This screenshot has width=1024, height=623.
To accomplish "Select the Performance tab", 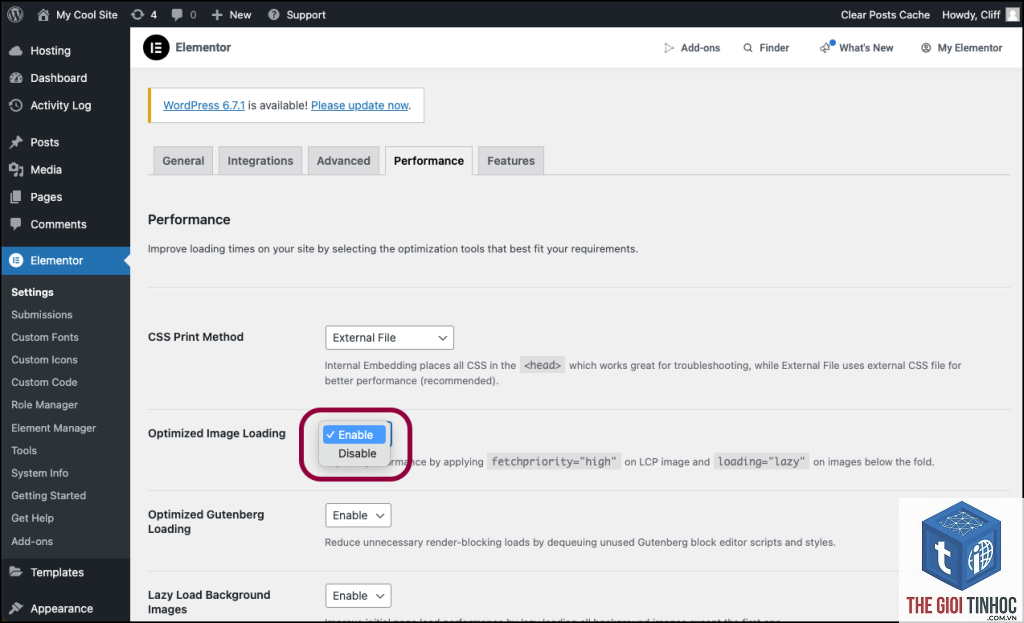I will [428, 161].
